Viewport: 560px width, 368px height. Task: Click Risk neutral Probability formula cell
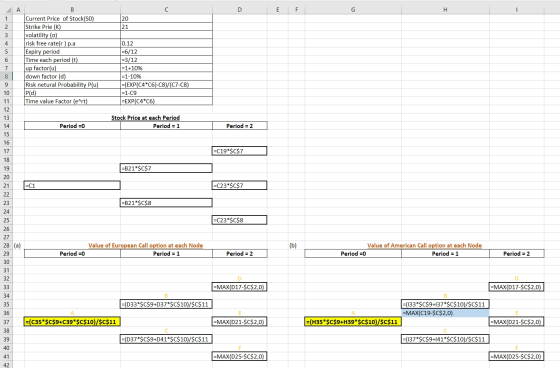(166, 85)
